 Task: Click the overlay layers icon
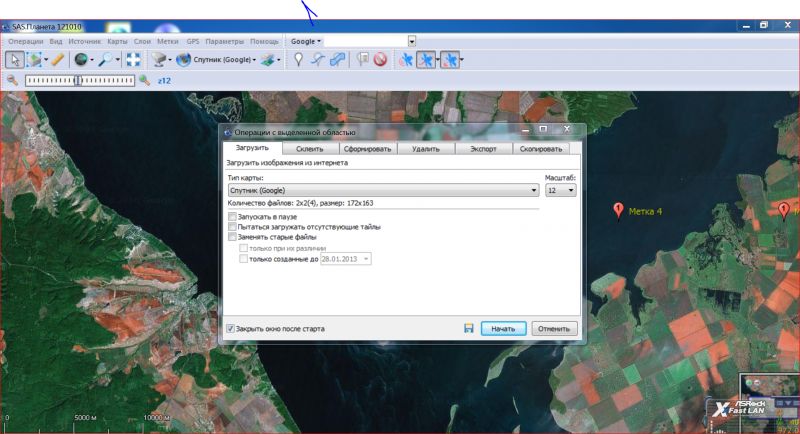[267, 60]
